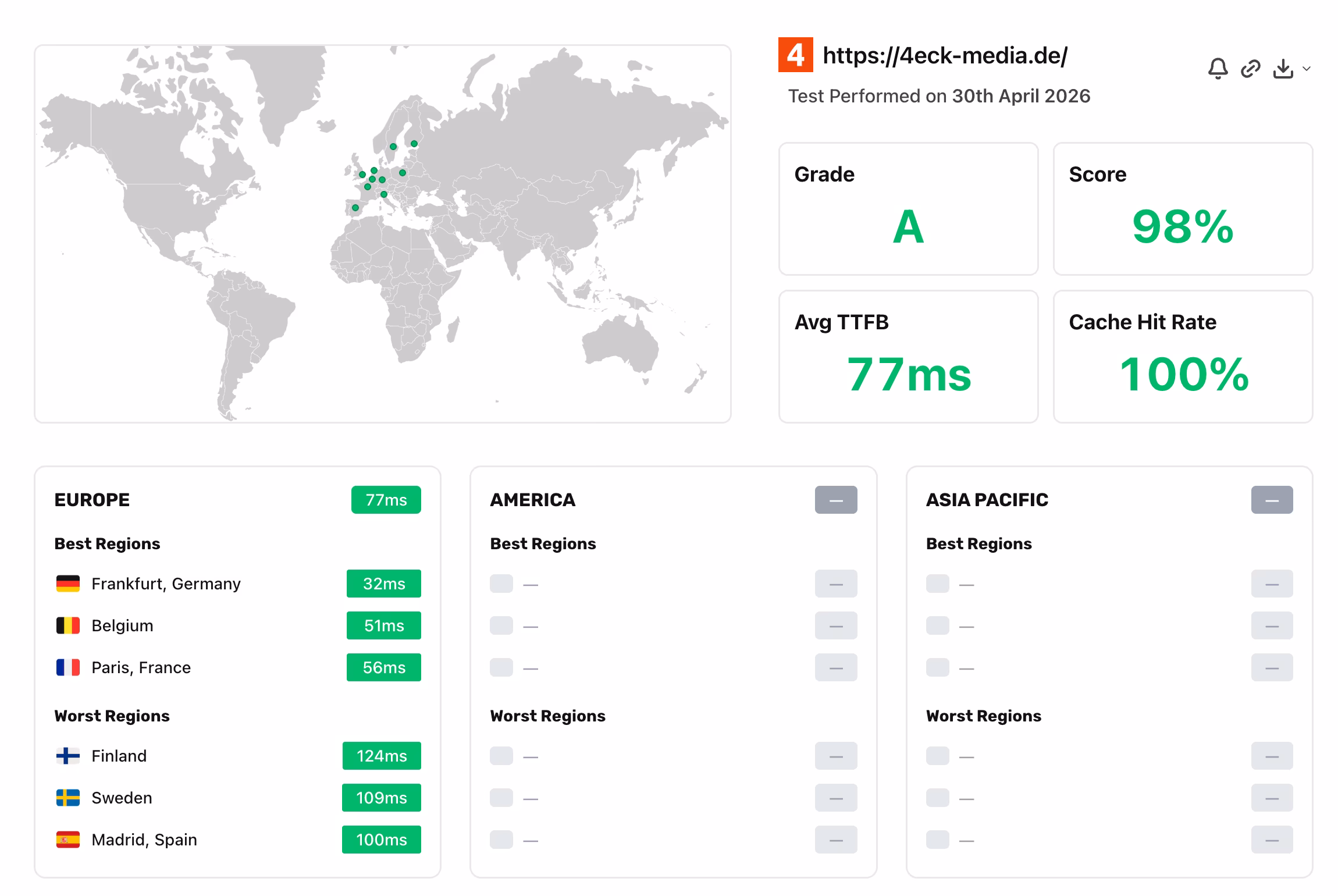
Task: Click the bell notification icon
Action: (x=1218, y=69)
